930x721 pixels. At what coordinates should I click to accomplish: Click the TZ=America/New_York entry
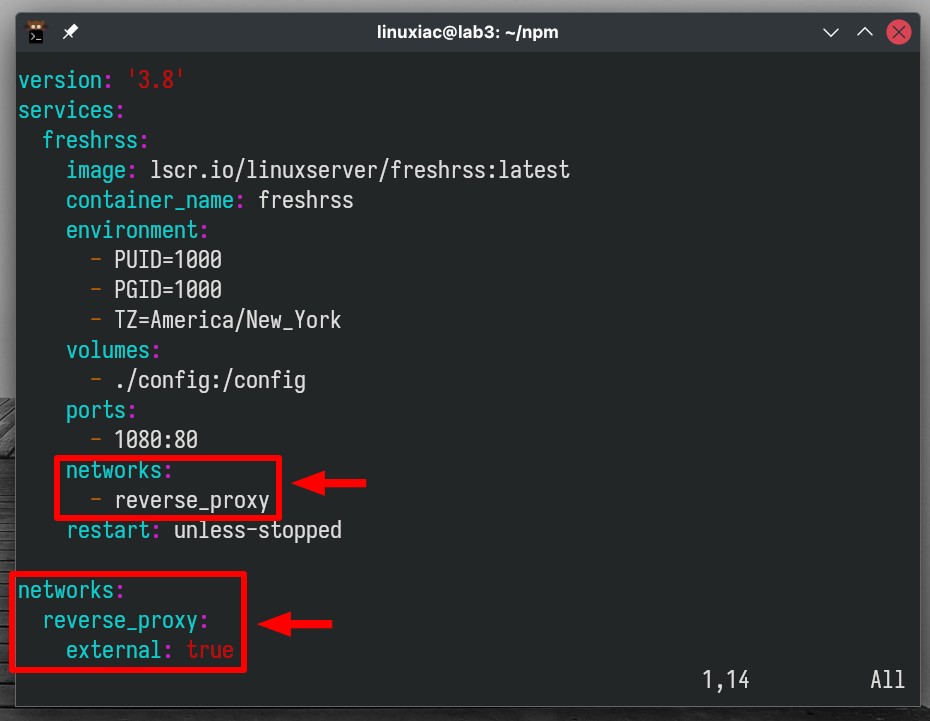[x=228, y=320]
